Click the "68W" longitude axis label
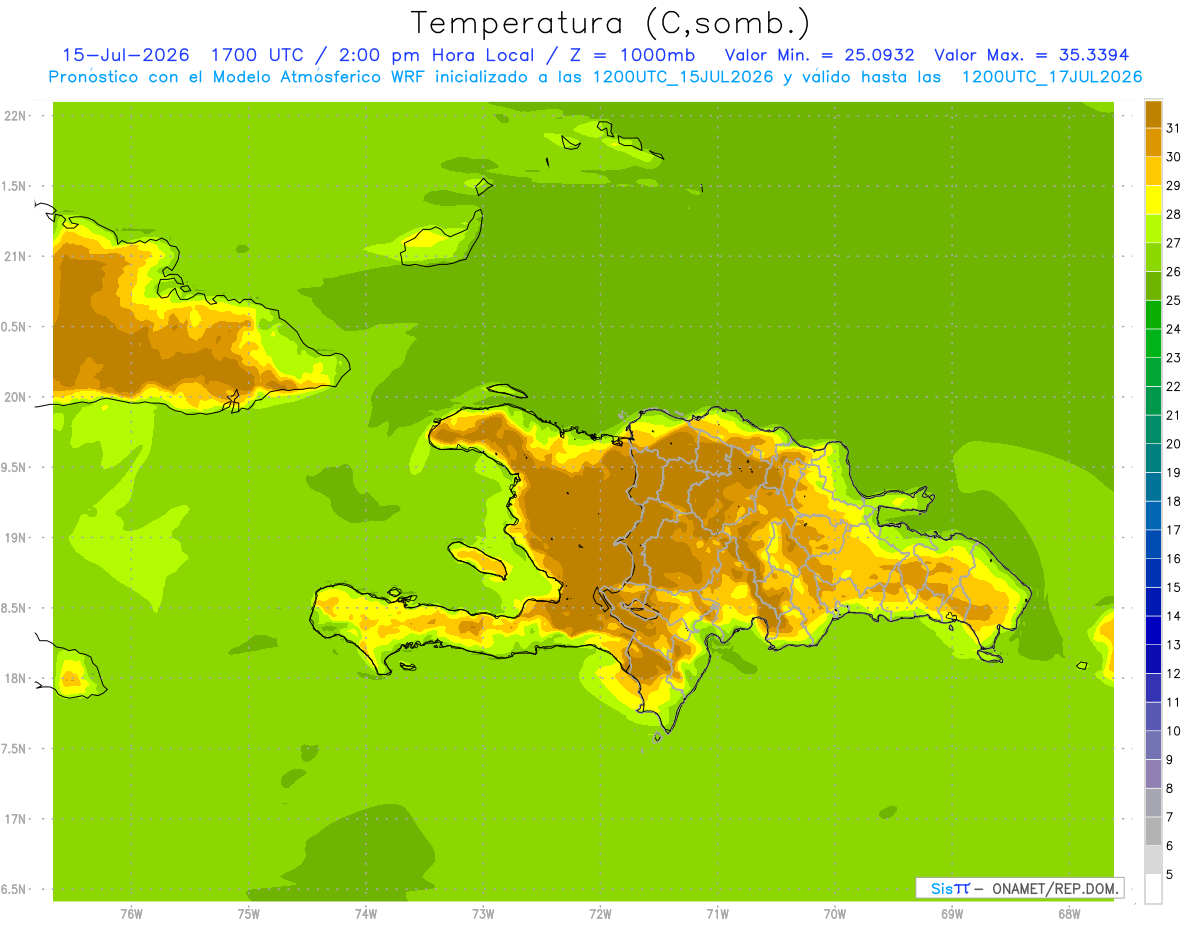Image resolution: width=1200 pixels, height=927 pixels. (x=1069, y=913)
